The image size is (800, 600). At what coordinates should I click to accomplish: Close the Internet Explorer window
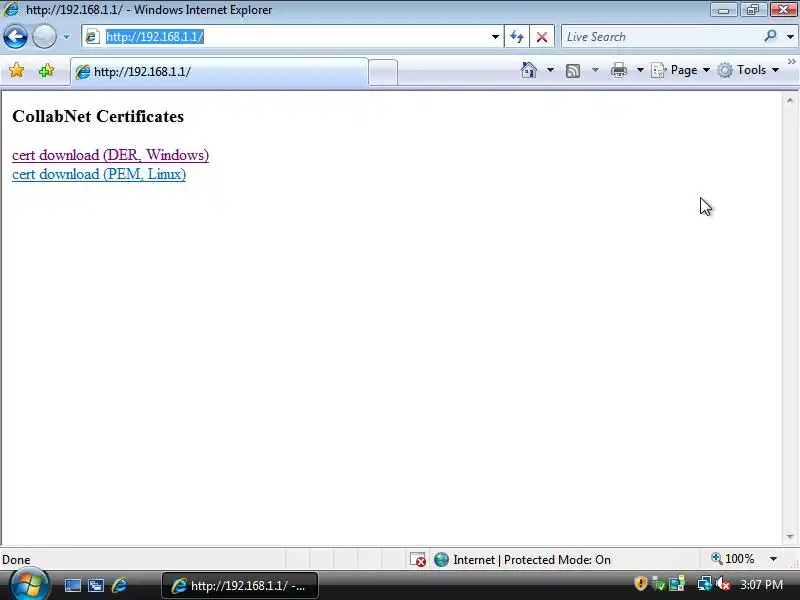[783, 10]
